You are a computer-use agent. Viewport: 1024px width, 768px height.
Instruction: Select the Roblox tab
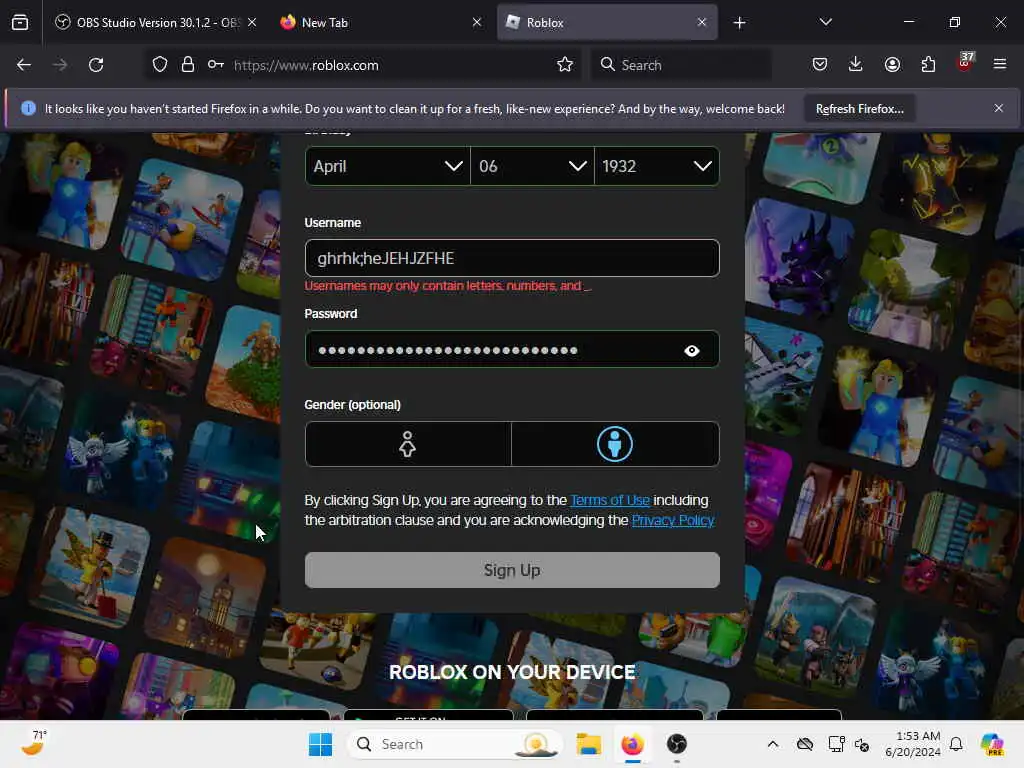point(607,23)
